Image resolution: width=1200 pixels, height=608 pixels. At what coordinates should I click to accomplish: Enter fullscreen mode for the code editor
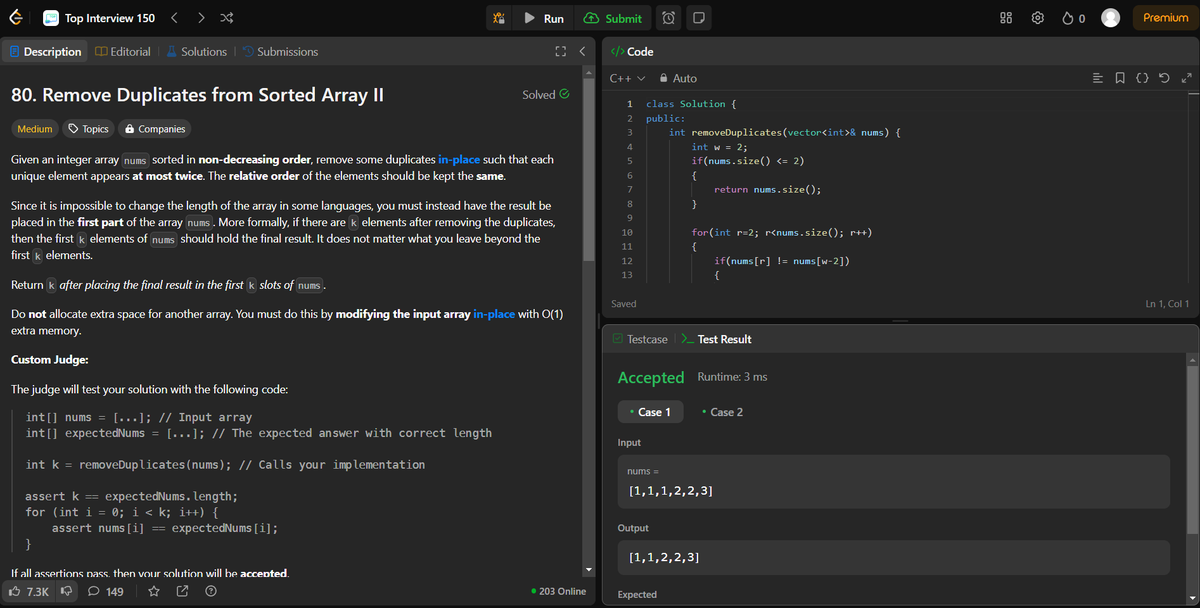click(1187, 78)
